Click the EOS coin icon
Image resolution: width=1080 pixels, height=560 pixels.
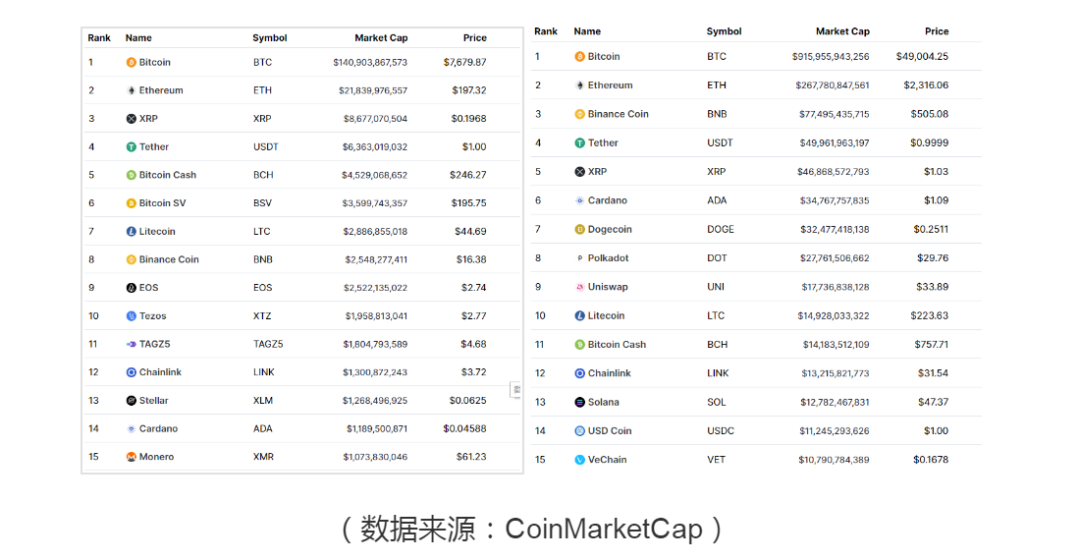131,288
